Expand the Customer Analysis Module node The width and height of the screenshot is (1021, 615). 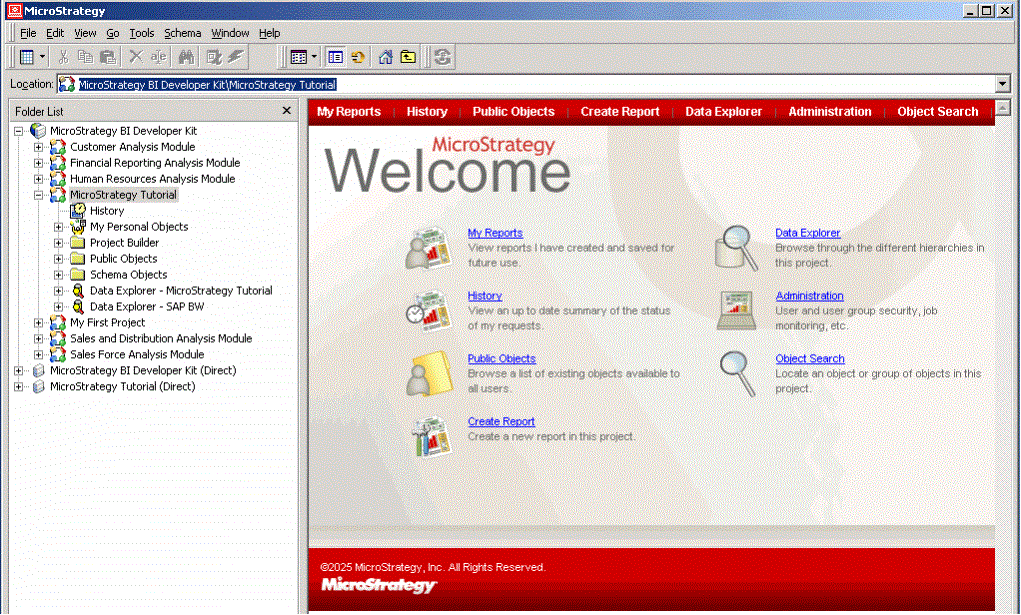[x=38, y=147]
